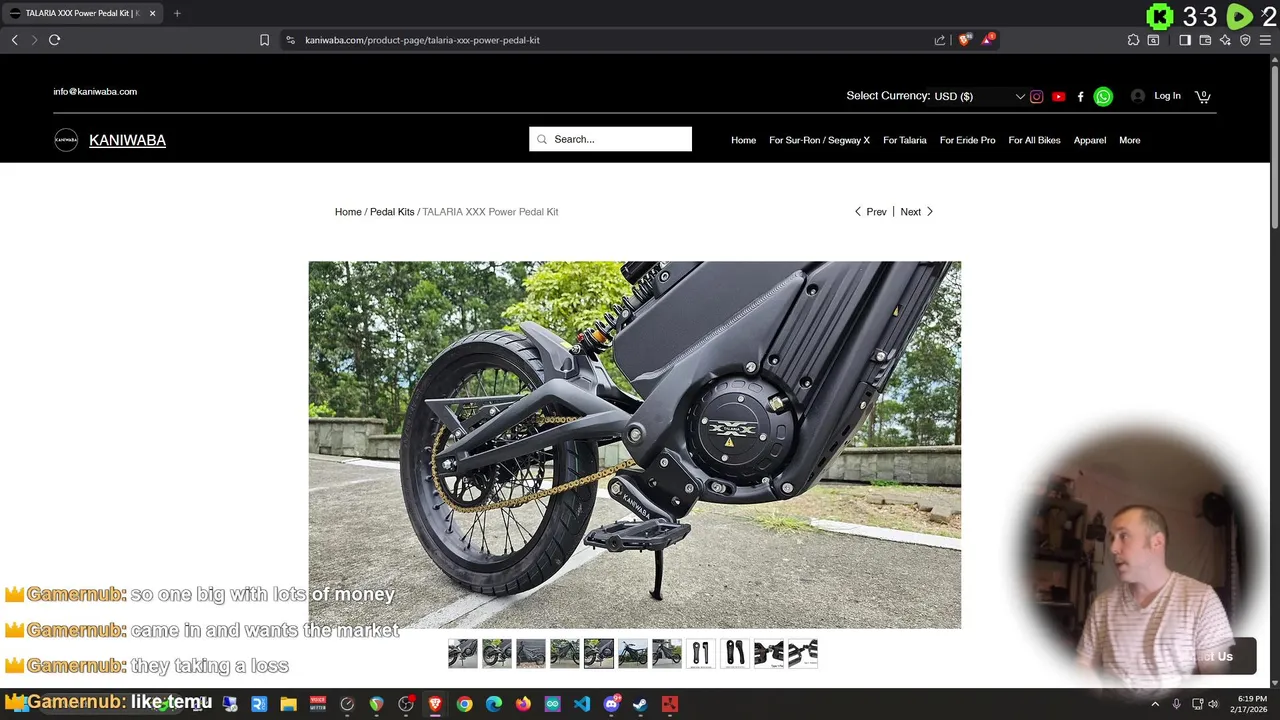This screenshot has width=1280, height=720.
Task: Open Firefox from the taskbar
Action: pos(523,704)
